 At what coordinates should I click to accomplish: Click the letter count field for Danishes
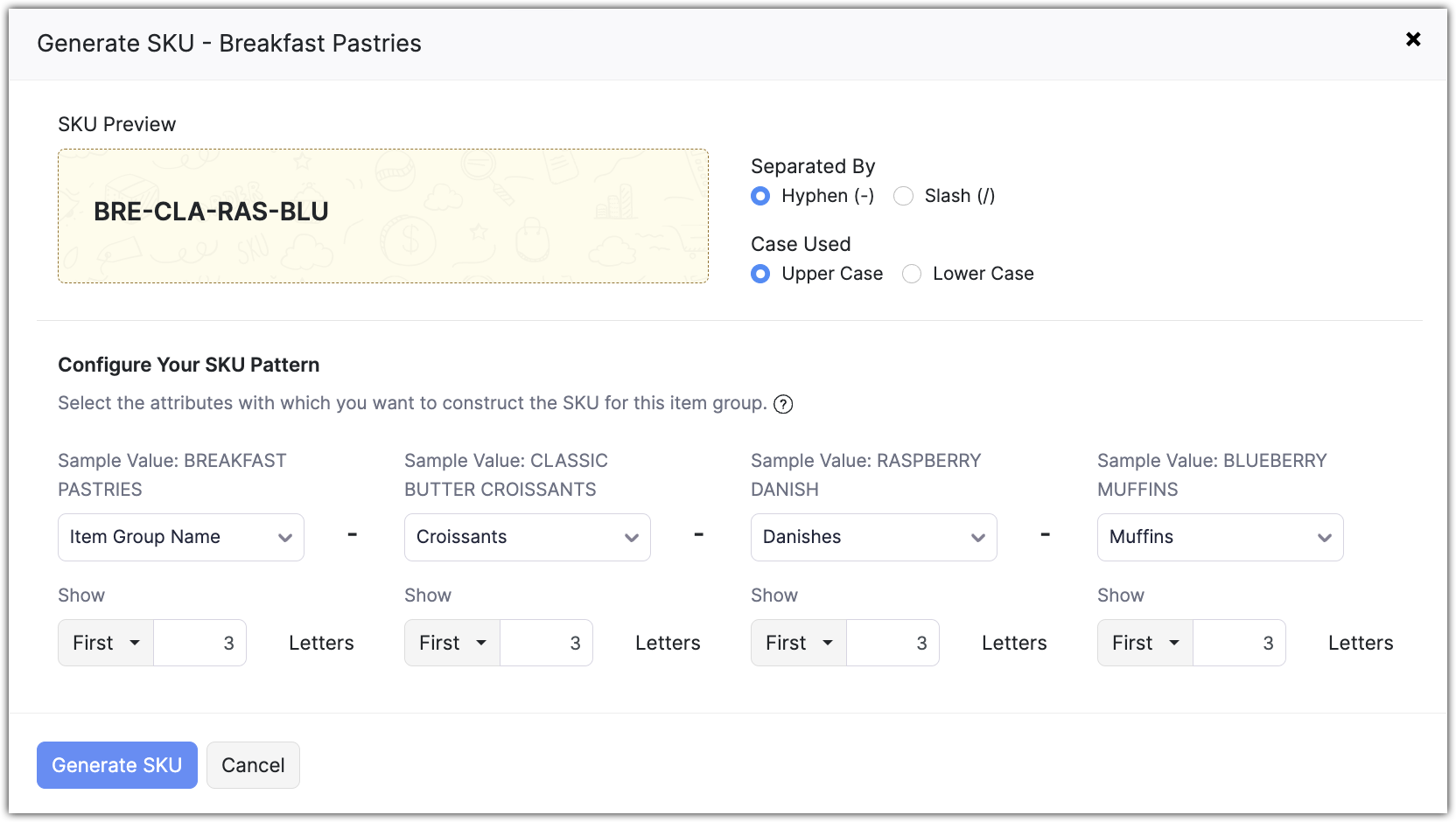click(x=893, y=643)
